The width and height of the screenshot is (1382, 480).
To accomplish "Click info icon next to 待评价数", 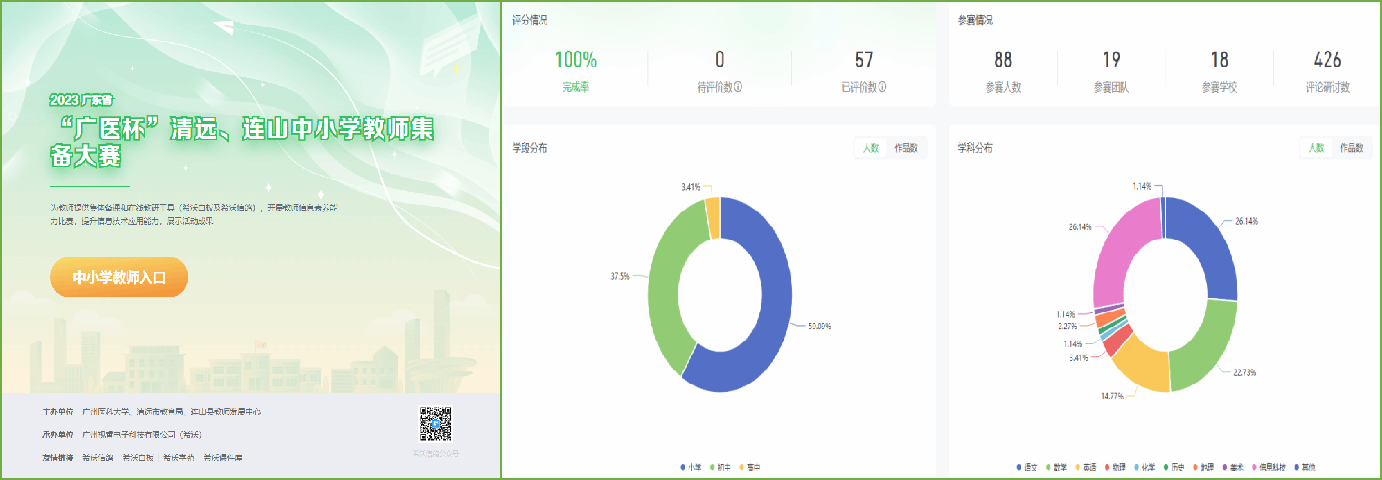I will [738, 87].
